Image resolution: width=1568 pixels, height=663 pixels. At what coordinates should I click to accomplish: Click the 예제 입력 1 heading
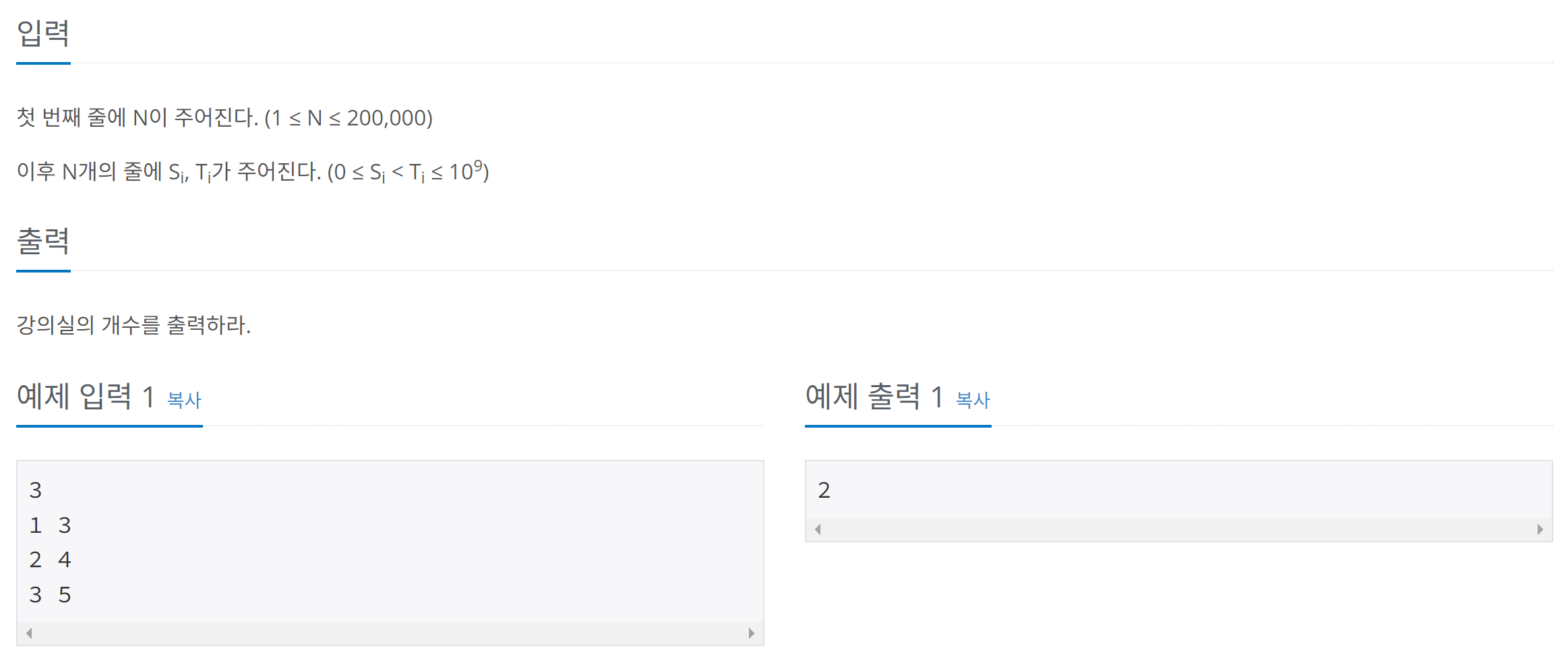86,396
